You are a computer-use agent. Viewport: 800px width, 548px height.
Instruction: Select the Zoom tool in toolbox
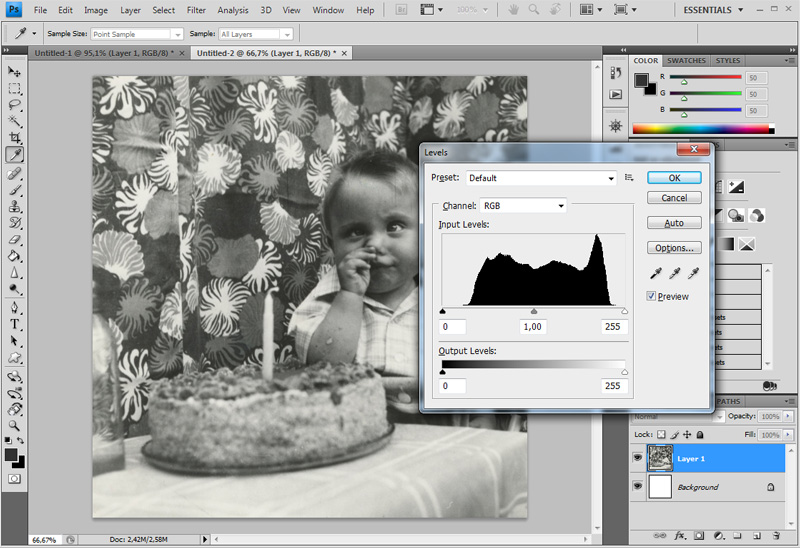click(x=15, y=426)
